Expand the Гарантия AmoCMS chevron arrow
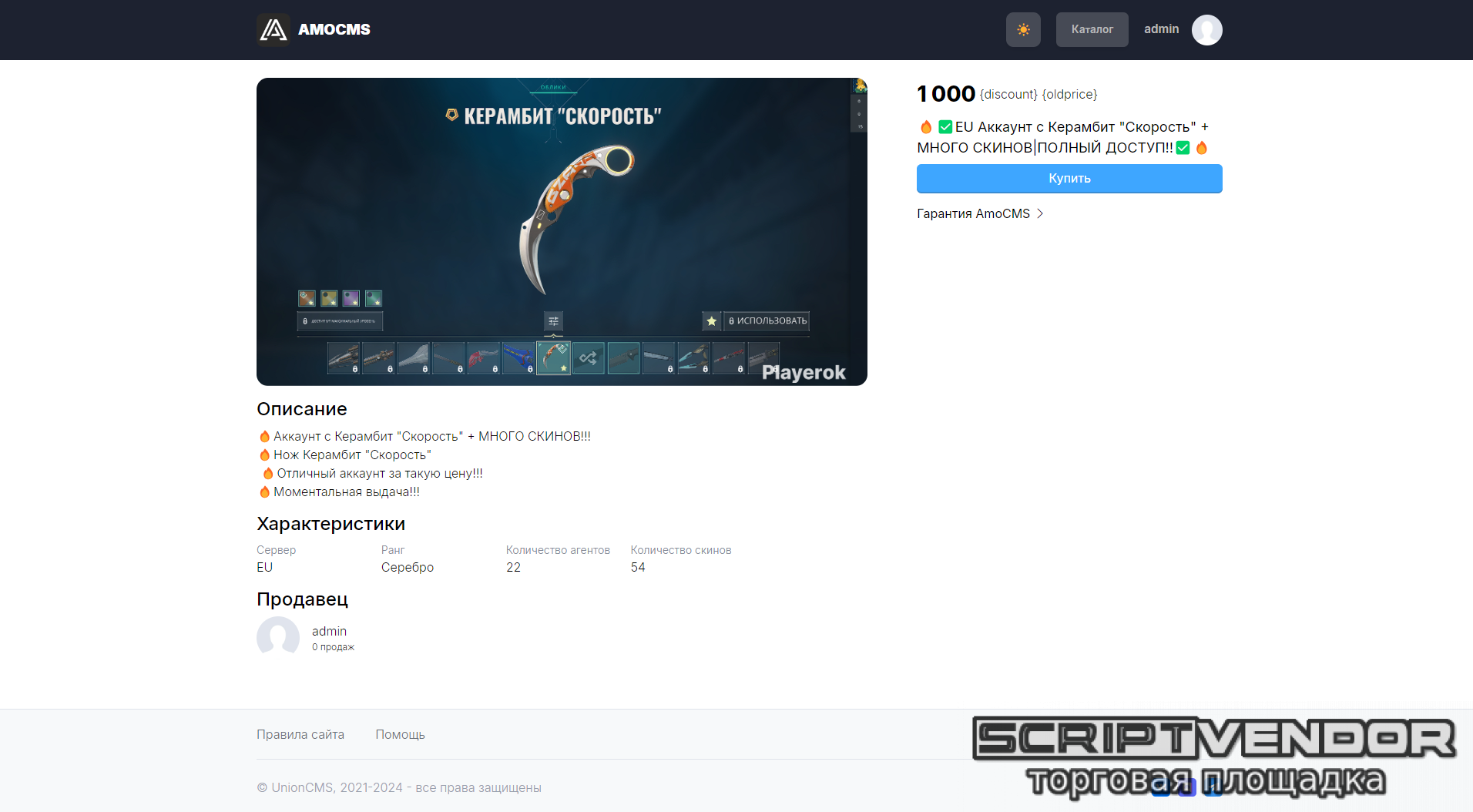 (x=1040, y=213)
